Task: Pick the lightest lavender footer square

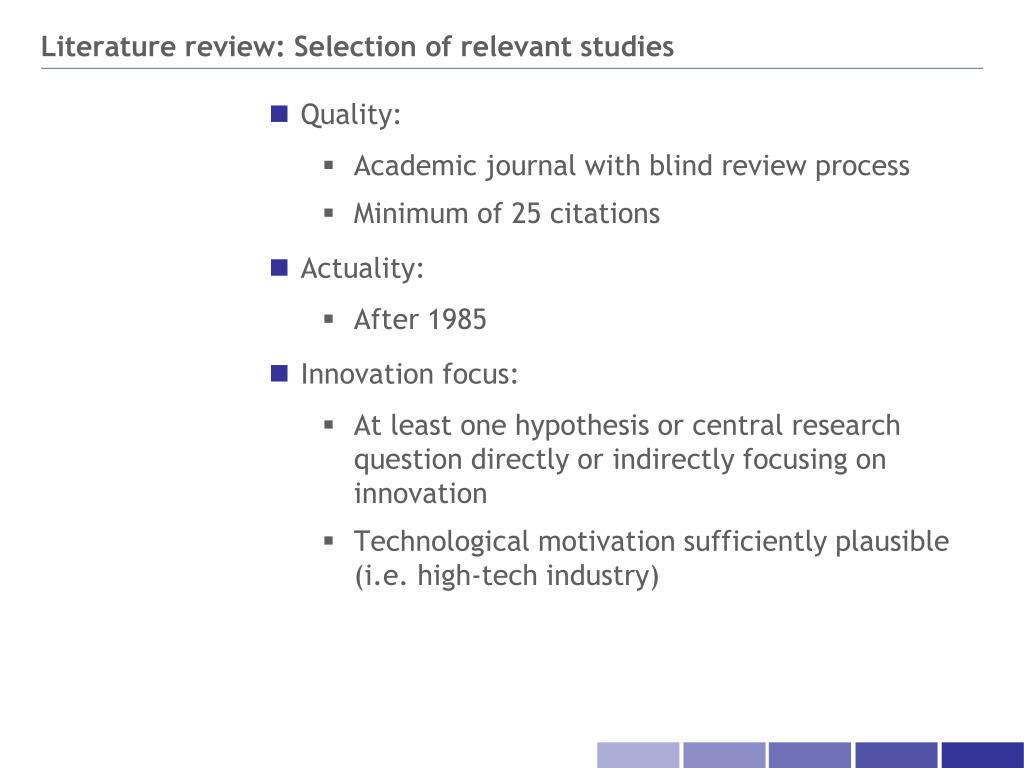Action: (x=638, y=755)
